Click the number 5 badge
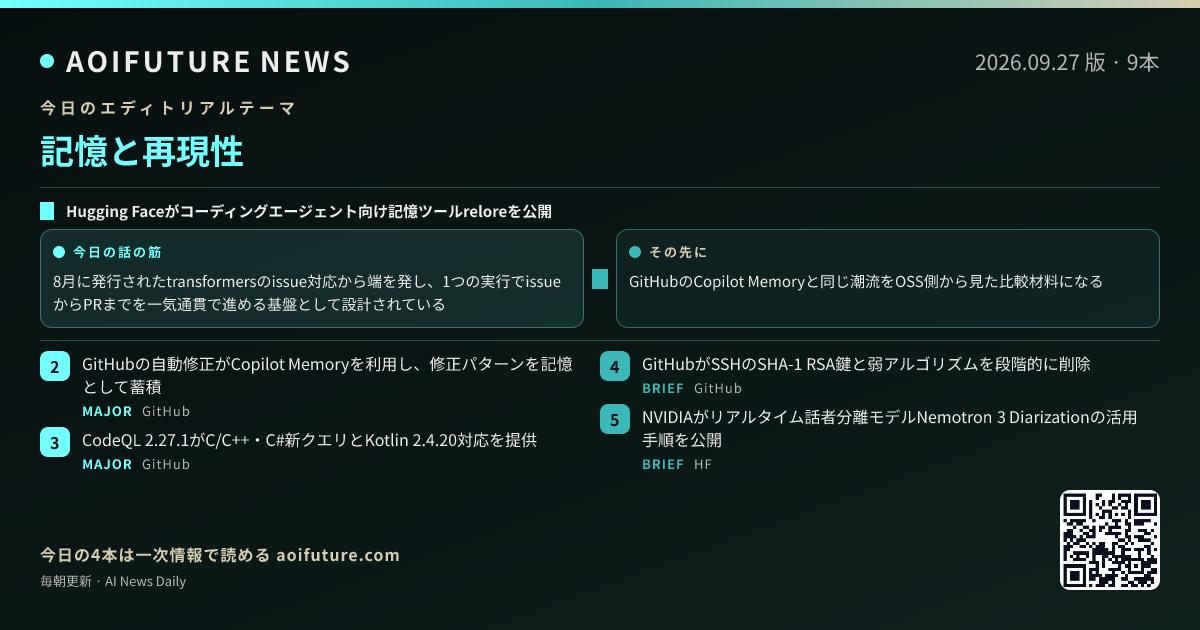1200x630 pixels. (614, 419)
